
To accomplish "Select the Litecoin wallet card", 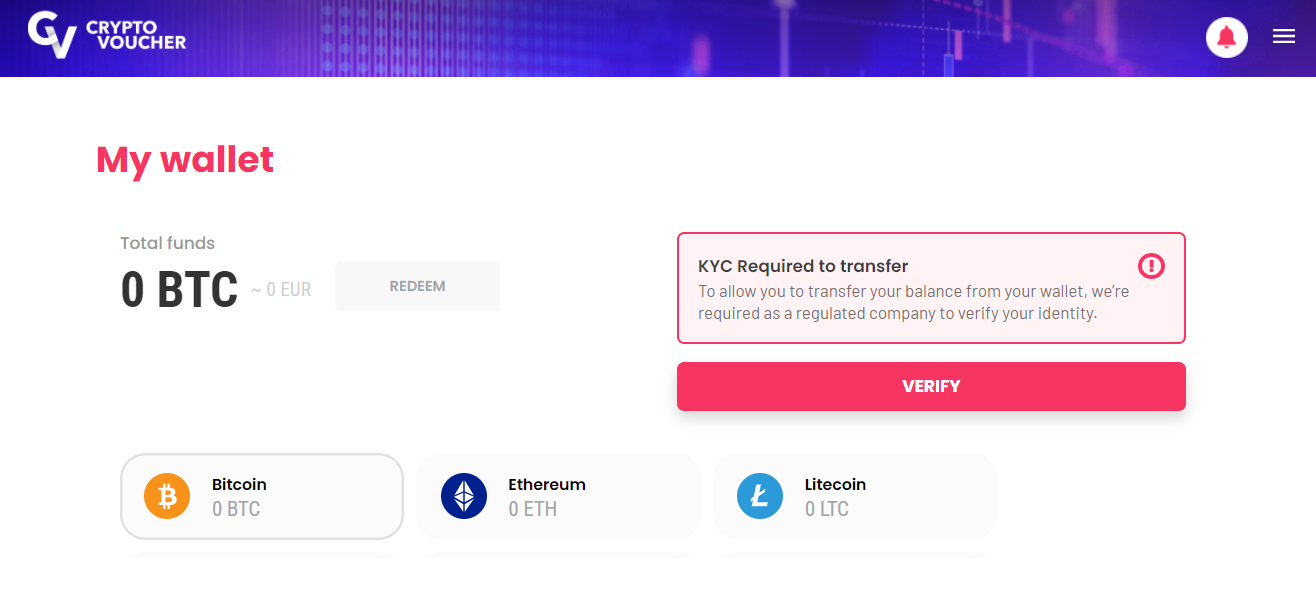I will point(855,496).
